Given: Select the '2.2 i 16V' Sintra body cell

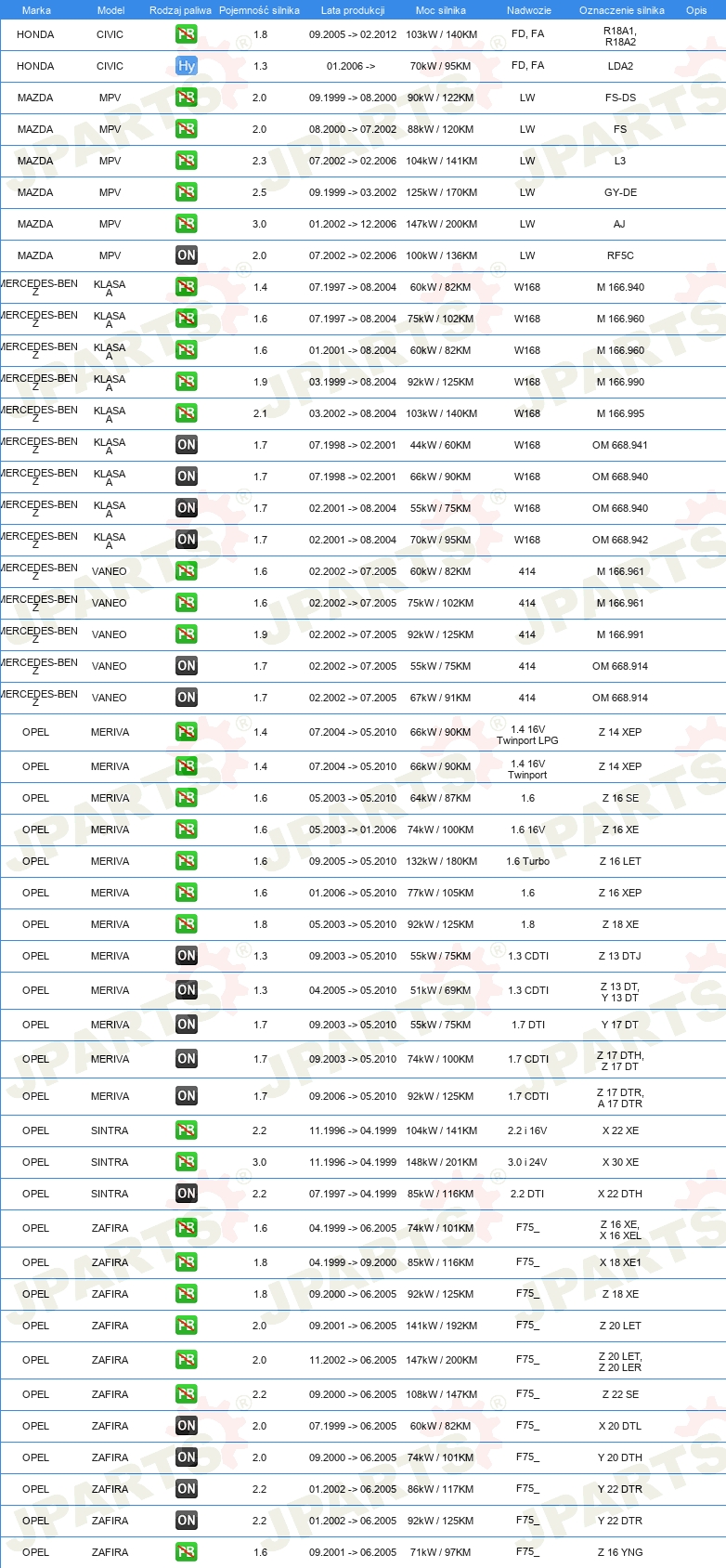Looking at the screenshot, I should point(527,1130).
